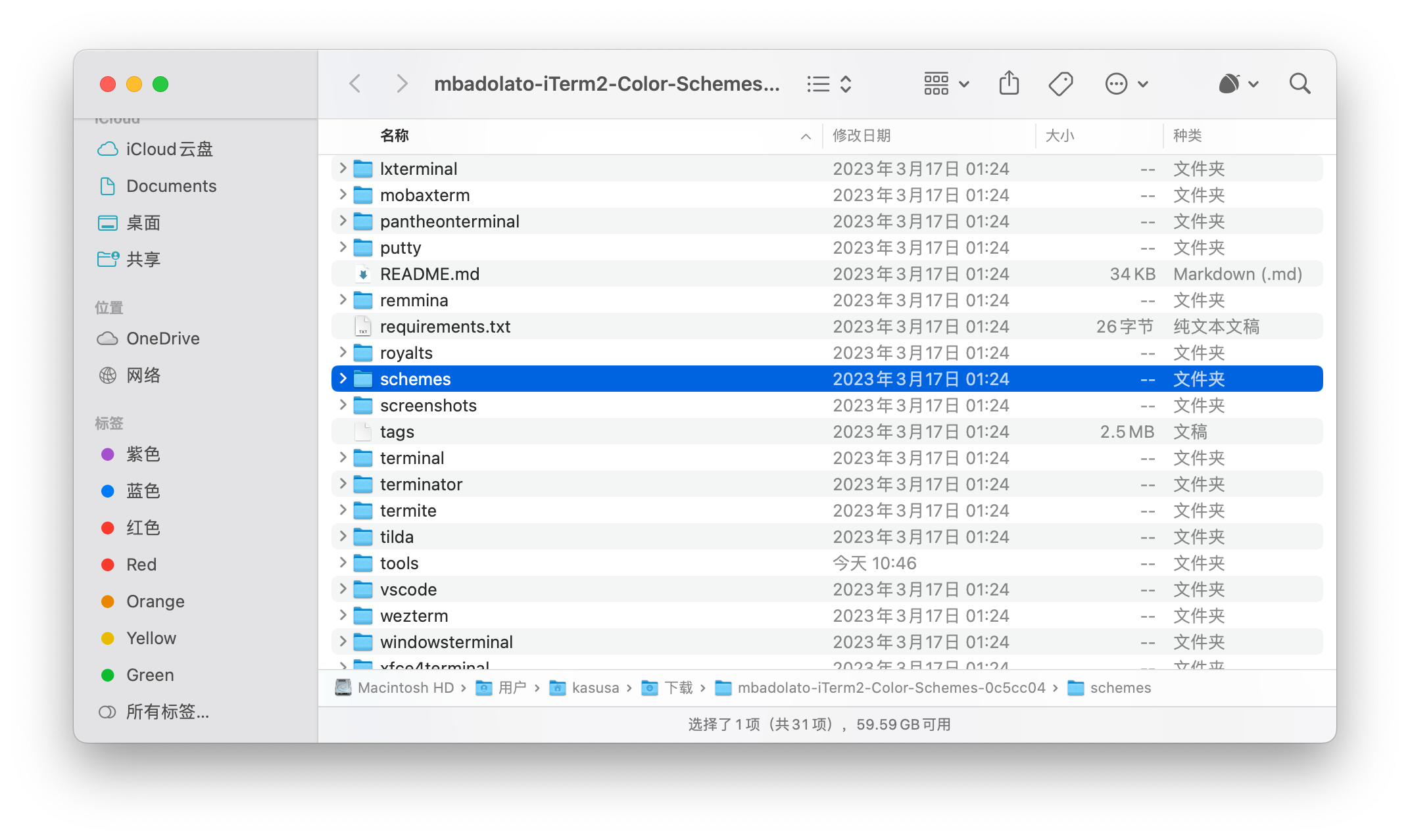Go back with the left arrow
Image resolution: width=1410 pixels, height=840 pixels.
click(355, 83)
